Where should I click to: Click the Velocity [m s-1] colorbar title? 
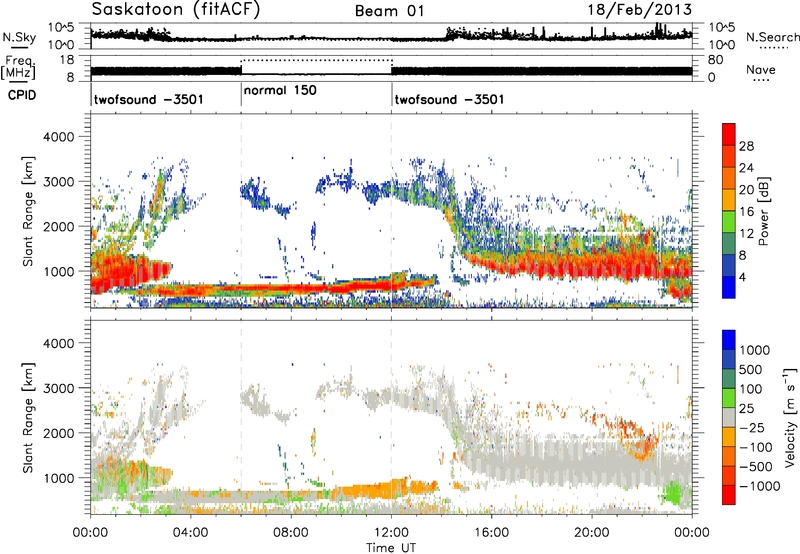[789, 417]
